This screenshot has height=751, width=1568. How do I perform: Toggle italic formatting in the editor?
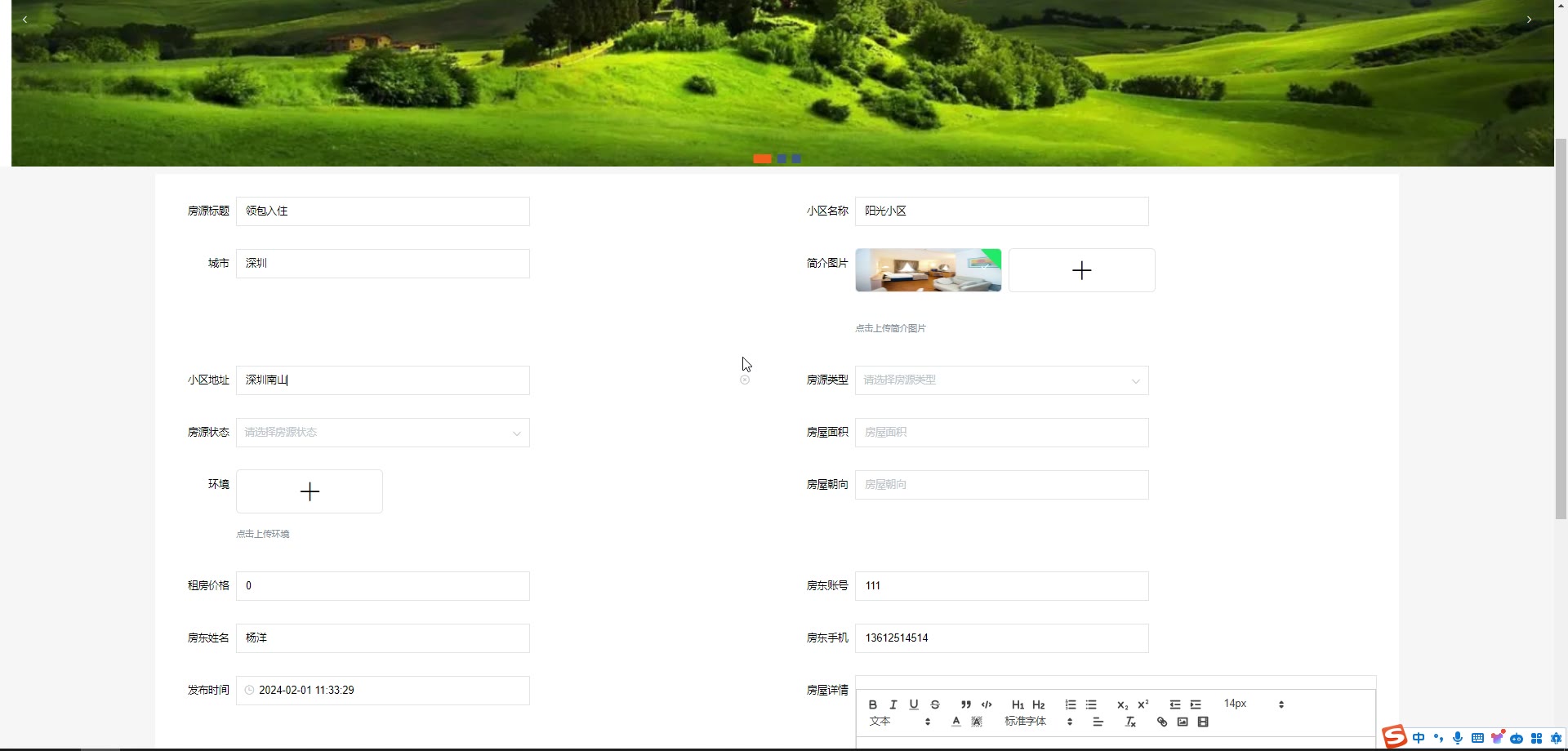[x=893, y=704]
